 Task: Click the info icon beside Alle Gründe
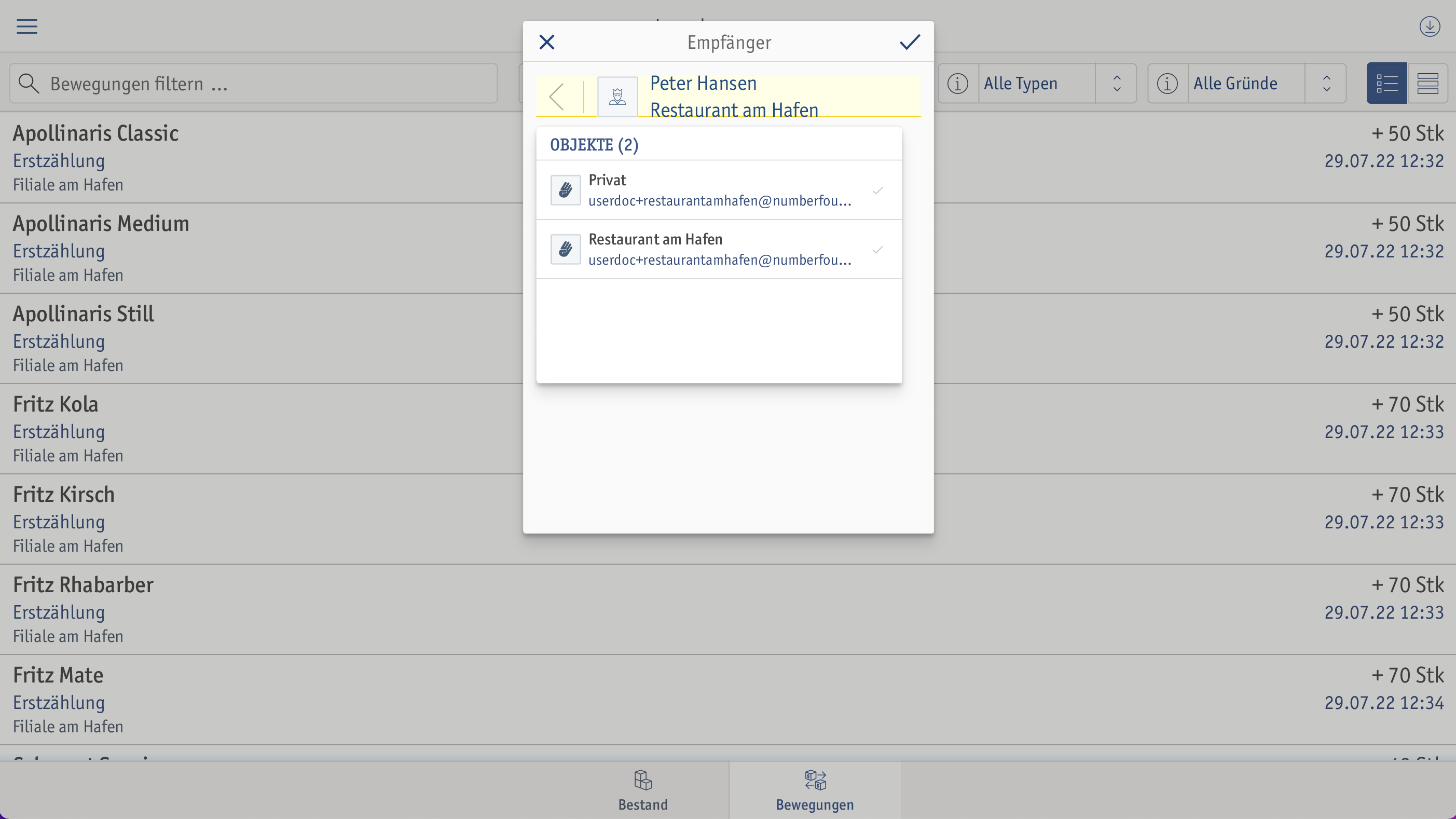click(x=1167, y=83)
